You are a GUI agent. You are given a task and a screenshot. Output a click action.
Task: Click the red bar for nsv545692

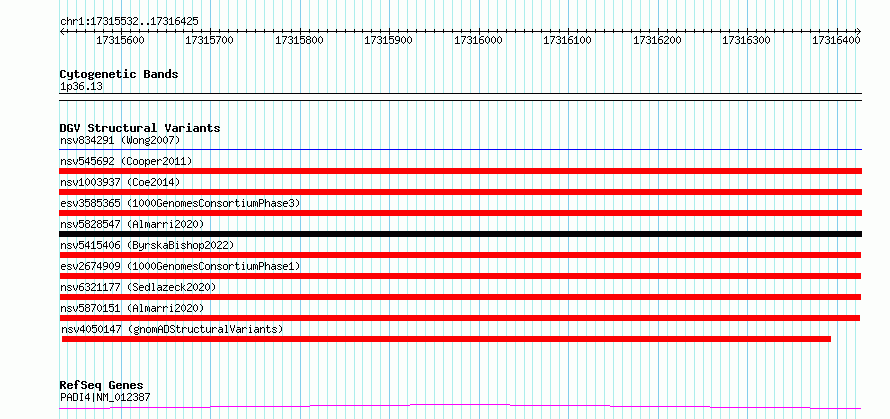(x=460, y=171)
